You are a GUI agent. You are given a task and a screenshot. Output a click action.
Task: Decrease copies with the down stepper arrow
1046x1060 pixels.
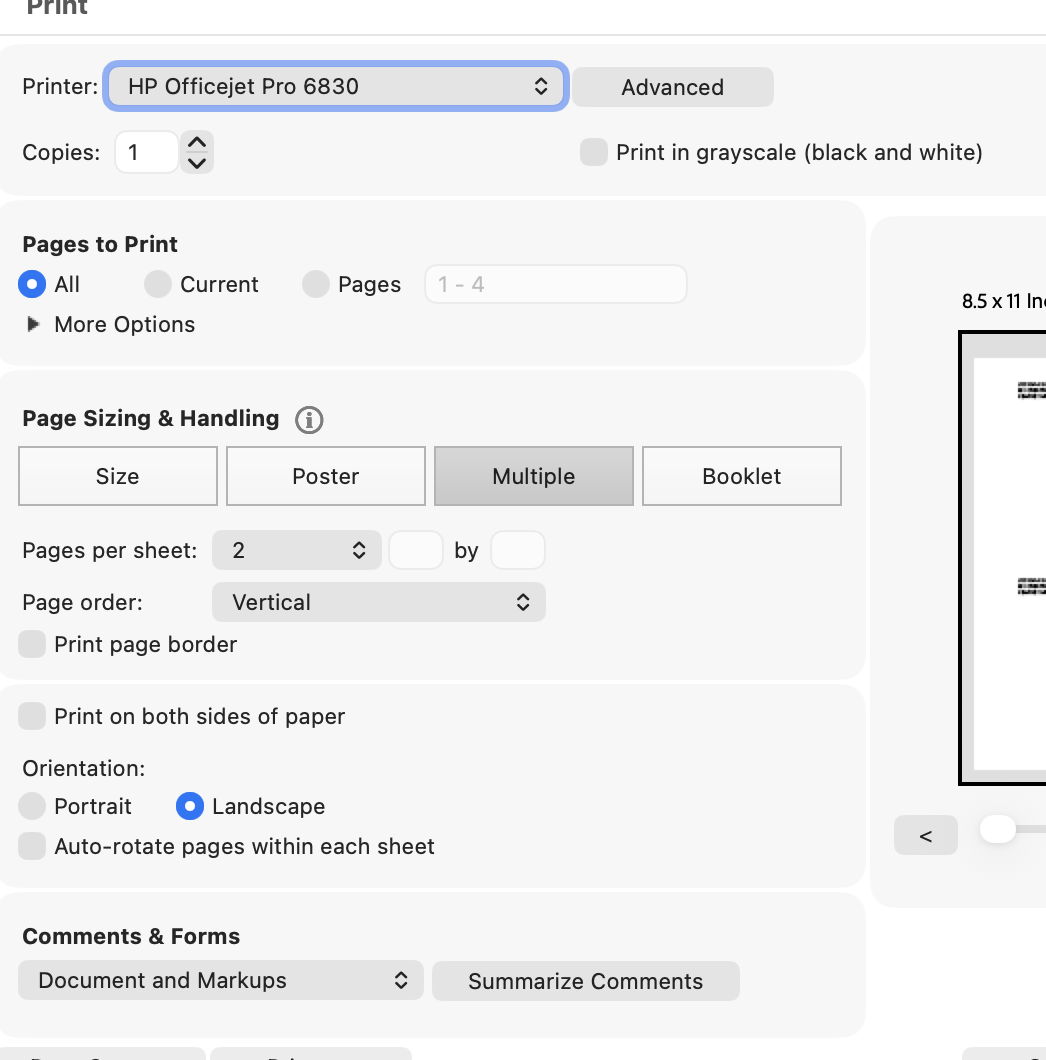pyautogui.click(x=197, y=163)
